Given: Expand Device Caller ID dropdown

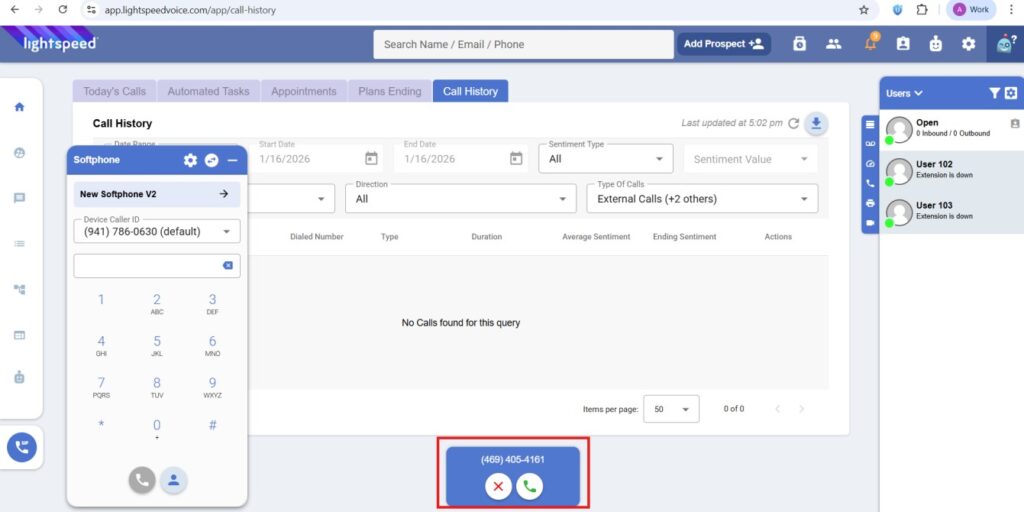Looking at the screenshot, I should tap(157, 232).
